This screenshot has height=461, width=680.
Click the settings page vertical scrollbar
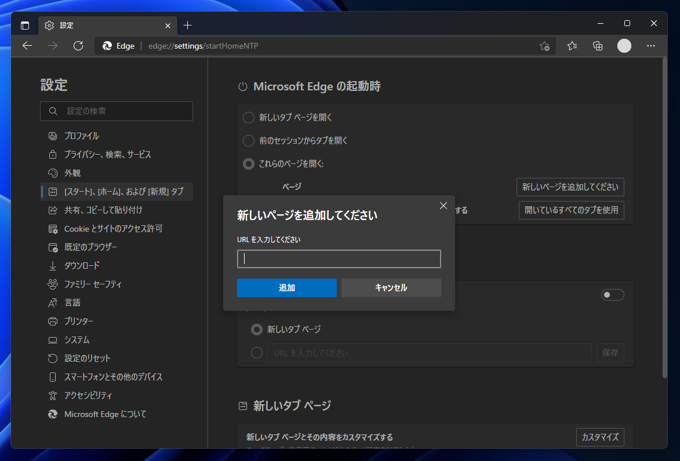(x=664, y=217)
